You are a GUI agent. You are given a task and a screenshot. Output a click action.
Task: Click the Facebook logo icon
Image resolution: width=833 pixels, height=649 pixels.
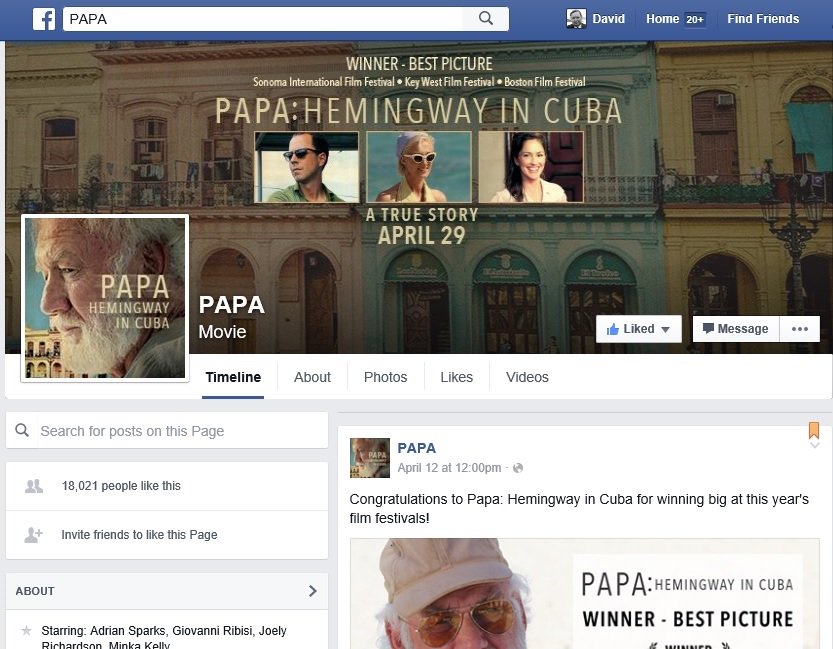[44, 19]
